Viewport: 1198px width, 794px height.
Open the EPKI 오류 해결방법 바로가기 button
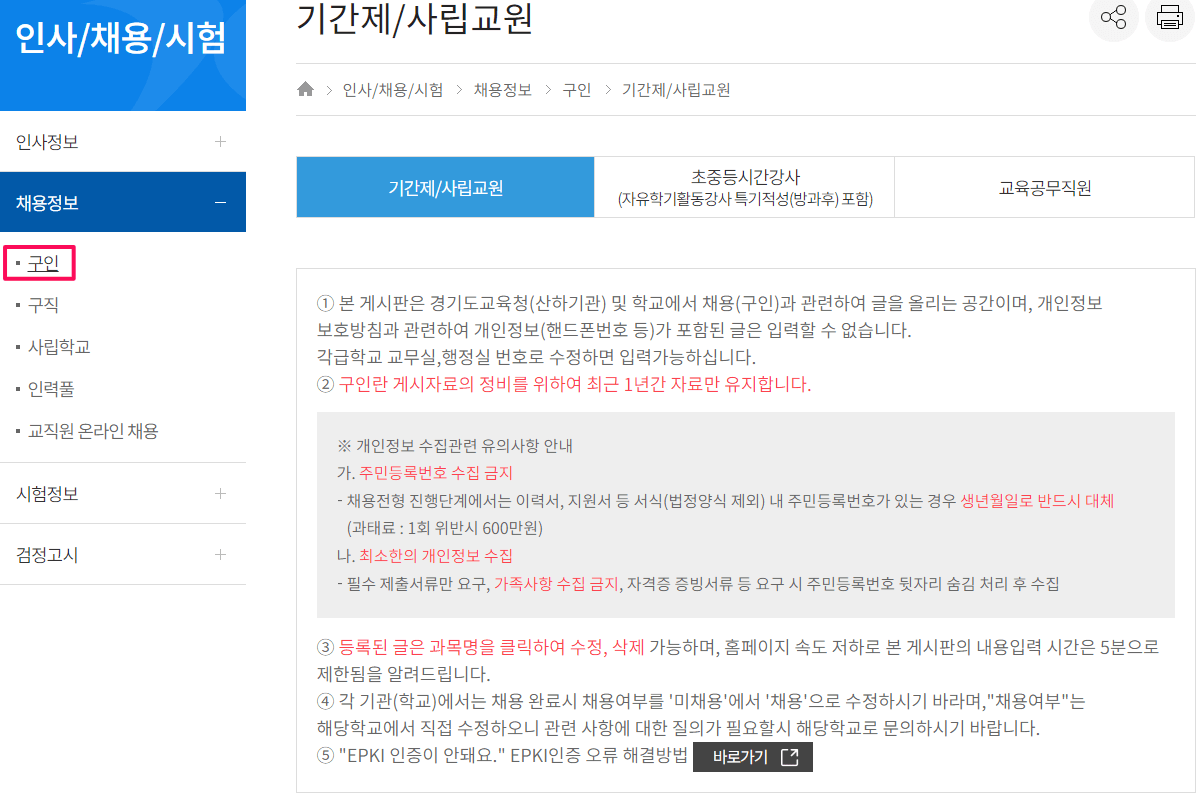pyautogui.click(x=752, y=757)
